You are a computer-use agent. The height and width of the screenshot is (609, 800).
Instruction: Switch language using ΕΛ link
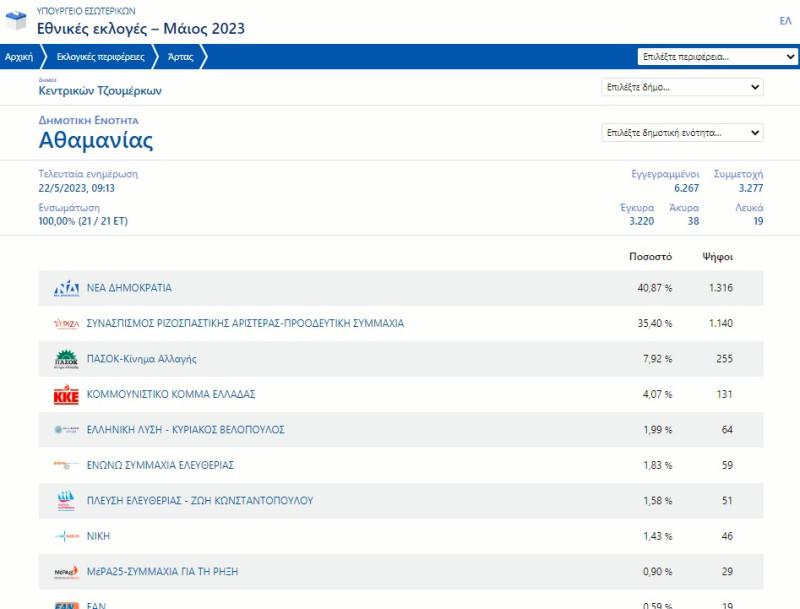pos(785,21)
